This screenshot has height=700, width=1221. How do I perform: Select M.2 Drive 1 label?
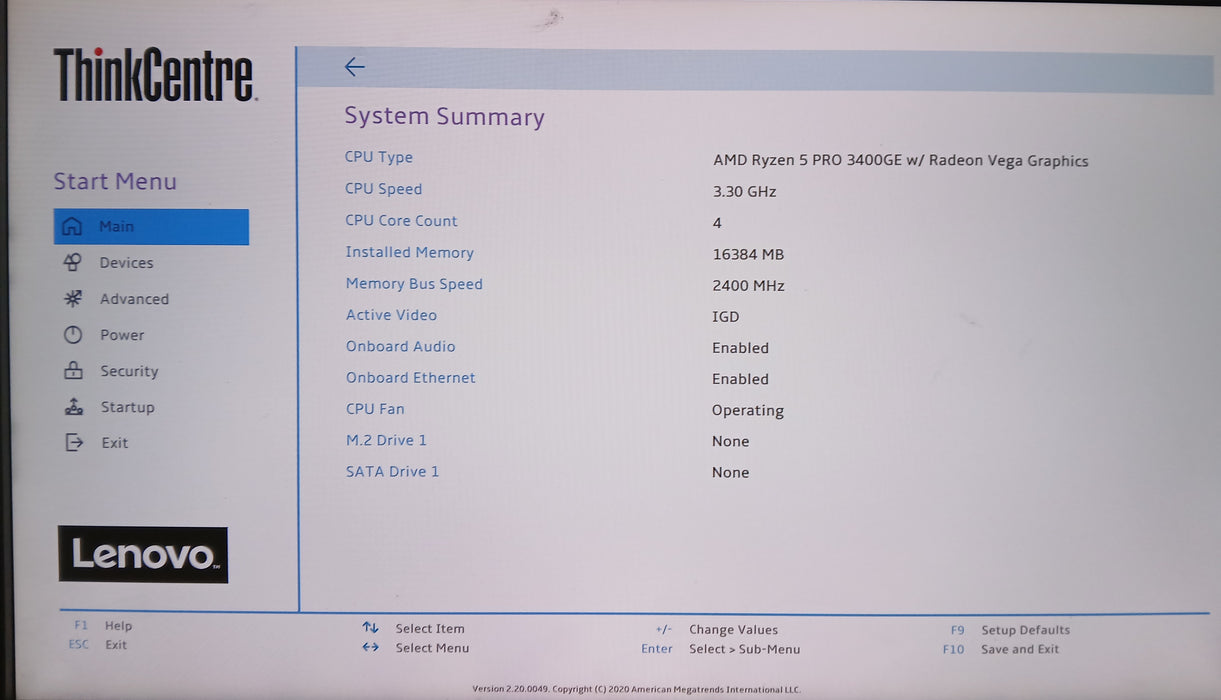[x=386, y=440]
